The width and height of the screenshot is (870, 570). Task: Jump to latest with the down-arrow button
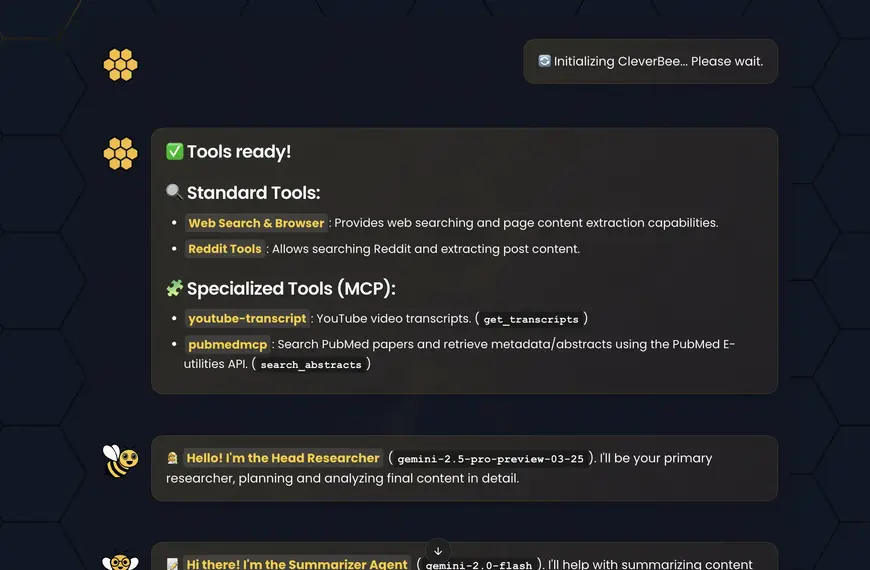coord(438,551)
